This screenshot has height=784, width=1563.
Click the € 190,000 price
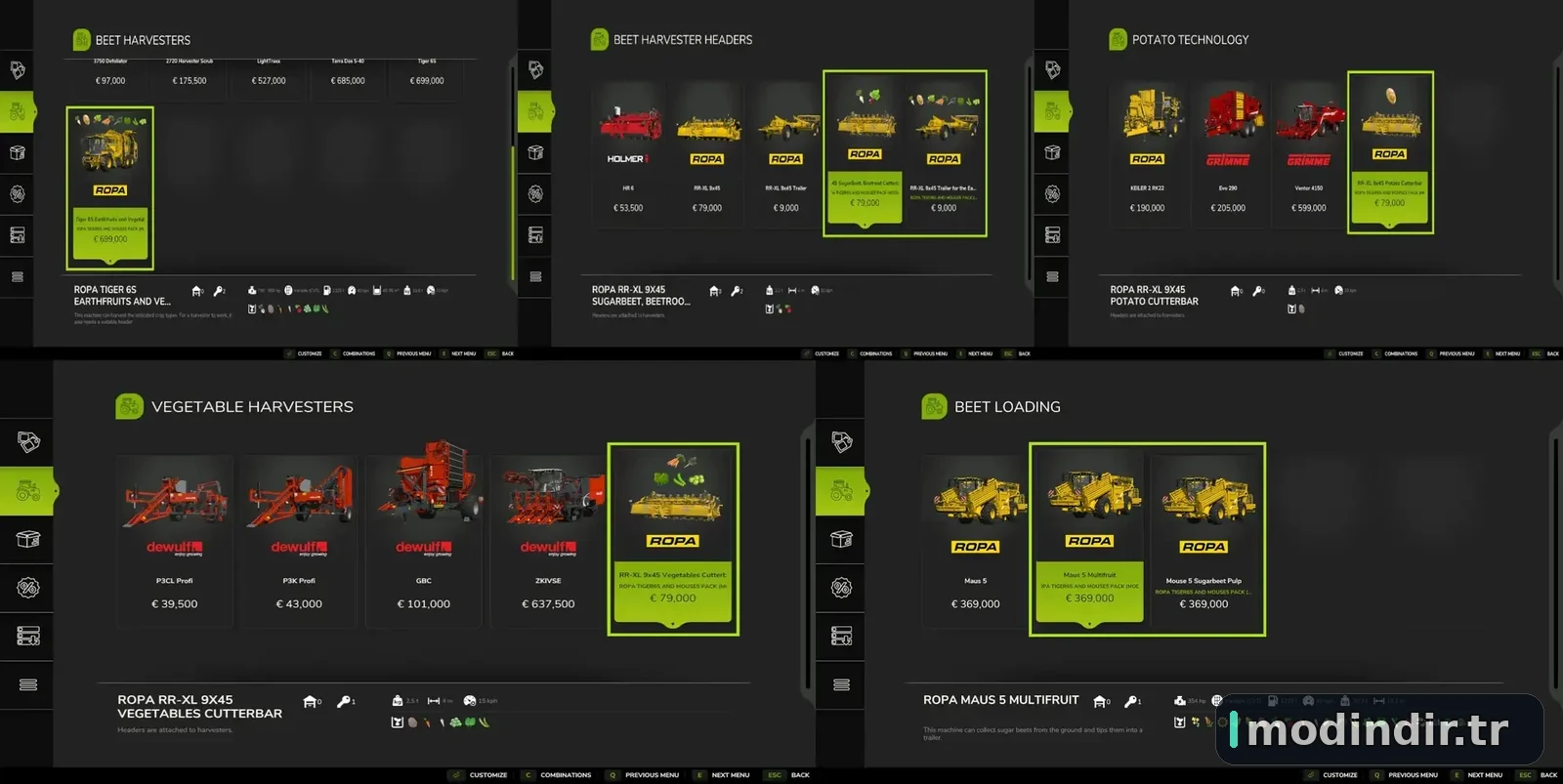[1149, 208]
